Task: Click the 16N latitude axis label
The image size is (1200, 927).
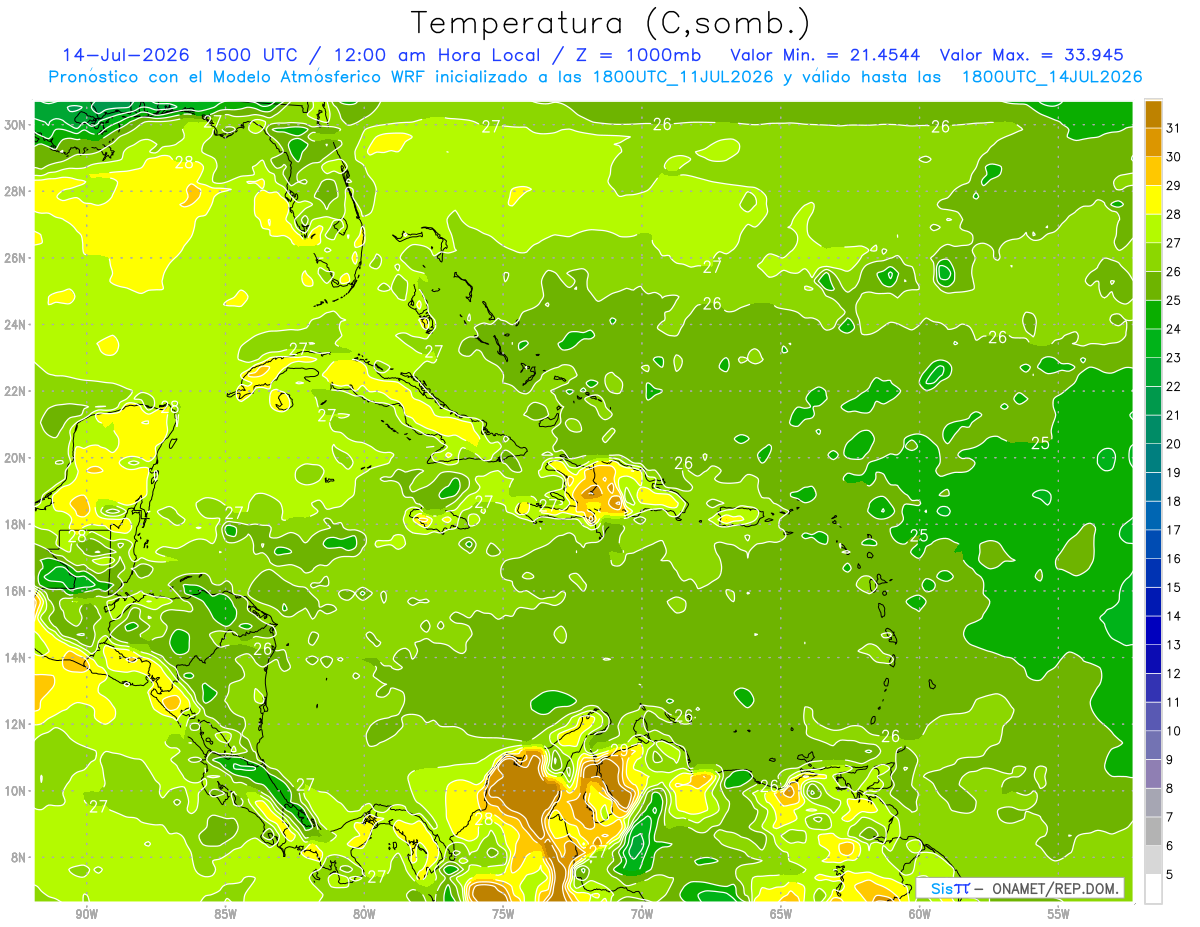Action: [x=16, y=591]
